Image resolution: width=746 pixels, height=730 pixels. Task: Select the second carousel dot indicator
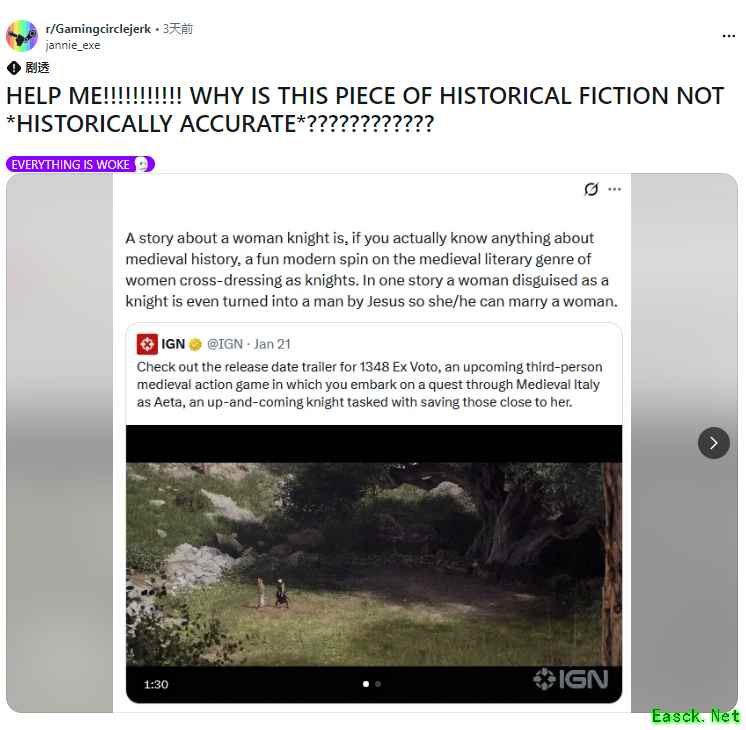(378, 684)
